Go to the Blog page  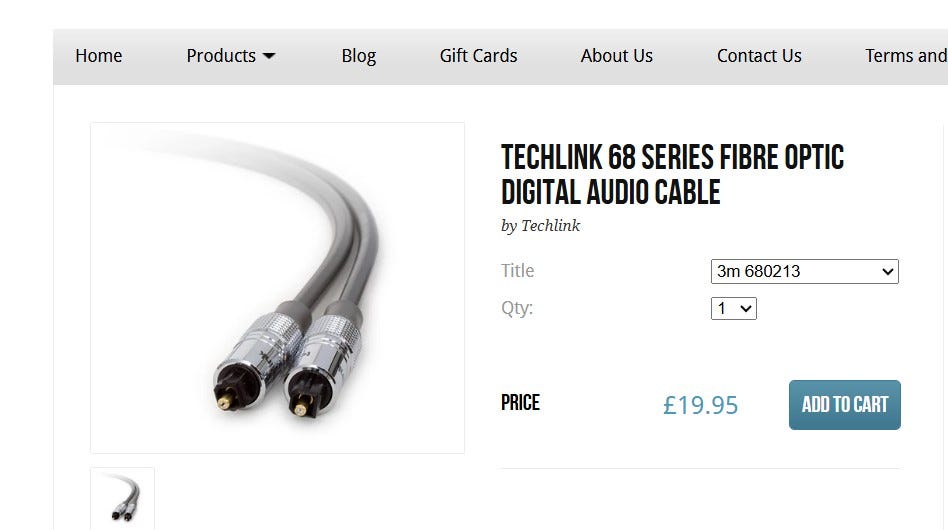[359, 56]
